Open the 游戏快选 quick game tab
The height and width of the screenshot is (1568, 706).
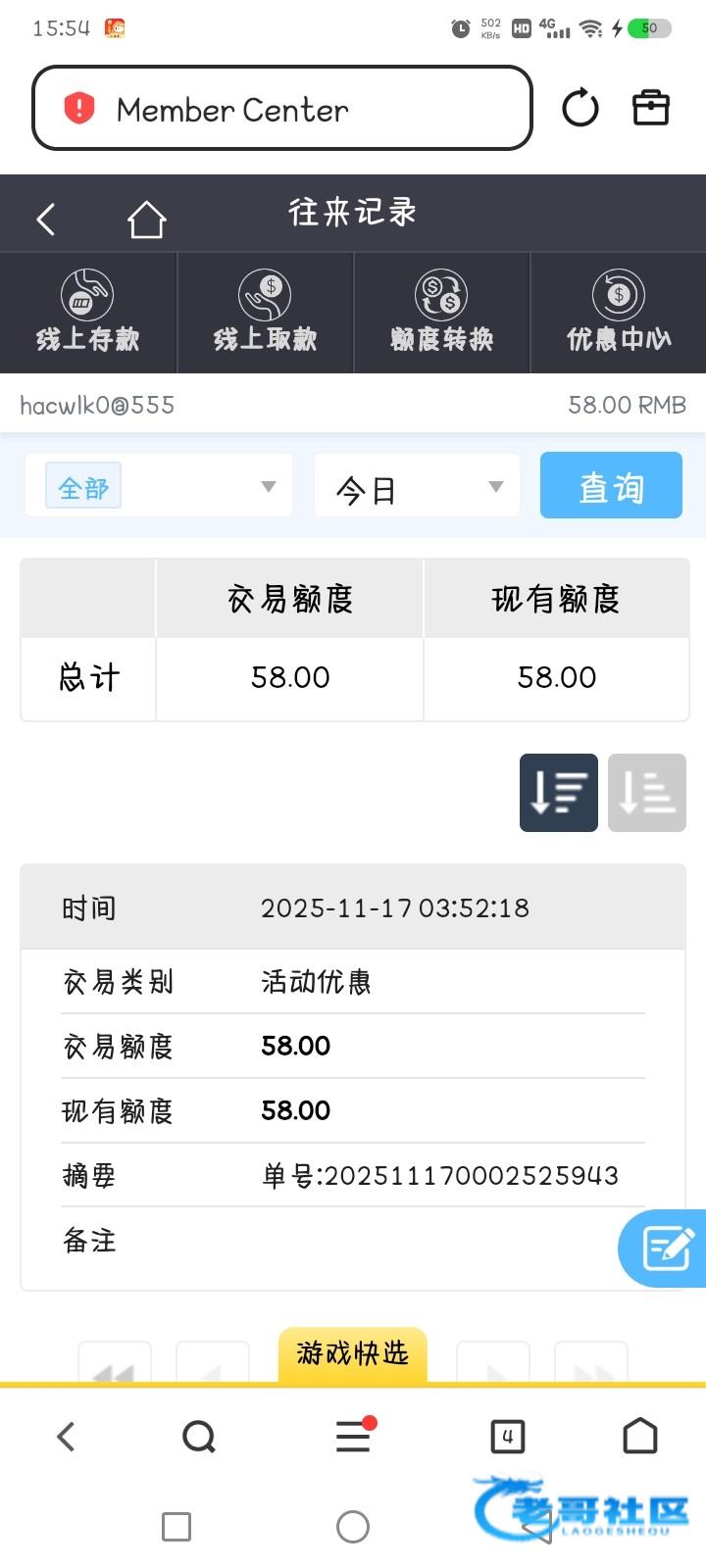click(352, 1353)
